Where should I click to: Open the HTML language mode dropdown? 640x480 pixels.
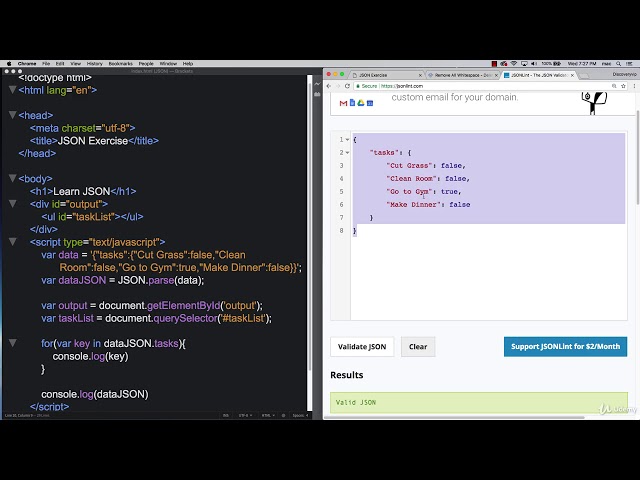[x=268, y=416]
